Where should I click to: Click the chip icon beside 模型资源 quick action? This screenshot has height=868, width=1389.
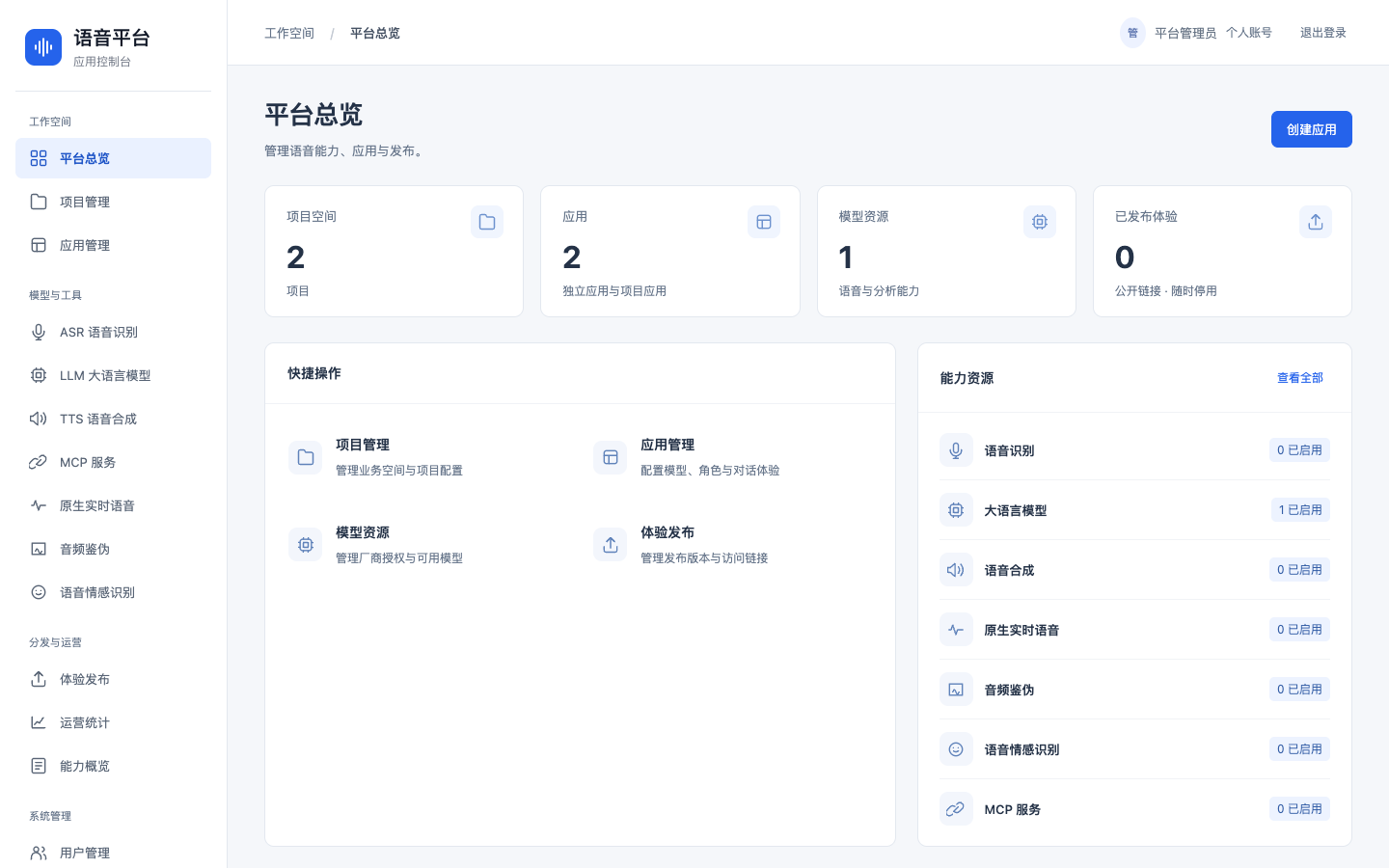coord(306,545)
